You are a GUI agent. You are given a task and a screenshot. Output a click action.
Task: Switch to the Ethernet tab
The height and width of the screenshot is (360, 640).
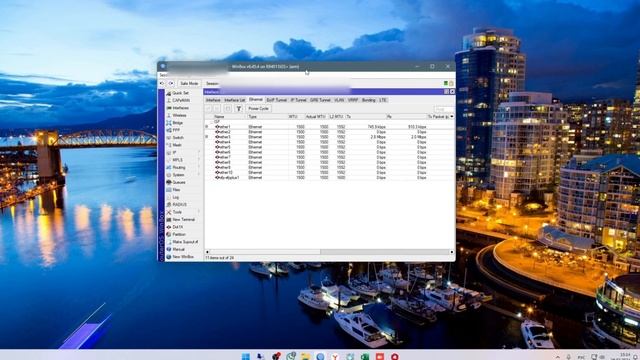(256, 100)
